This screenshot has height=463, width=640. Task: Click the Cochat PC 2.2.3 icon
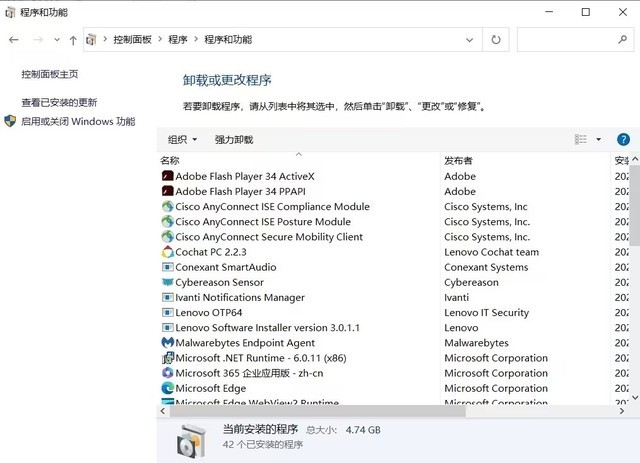click(x=168, y=252)
